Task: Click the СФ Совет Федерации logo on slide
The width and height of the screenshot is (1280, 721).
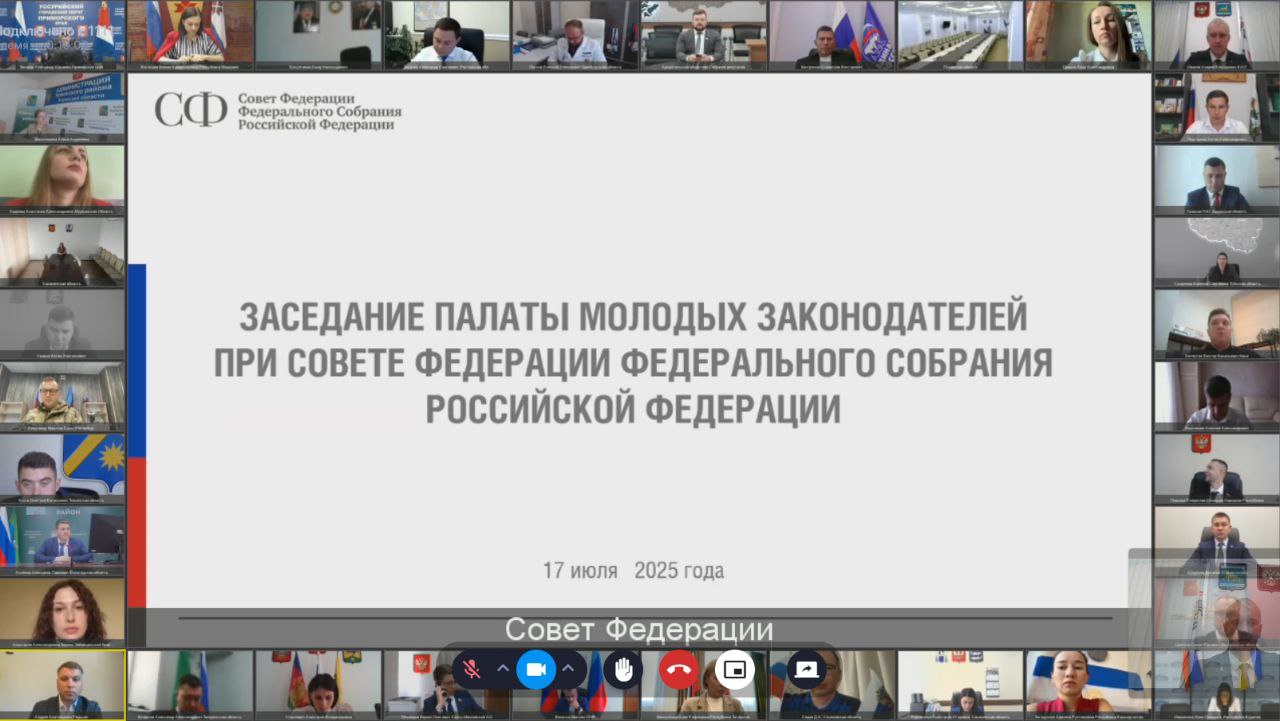Action: click(278, 110)
